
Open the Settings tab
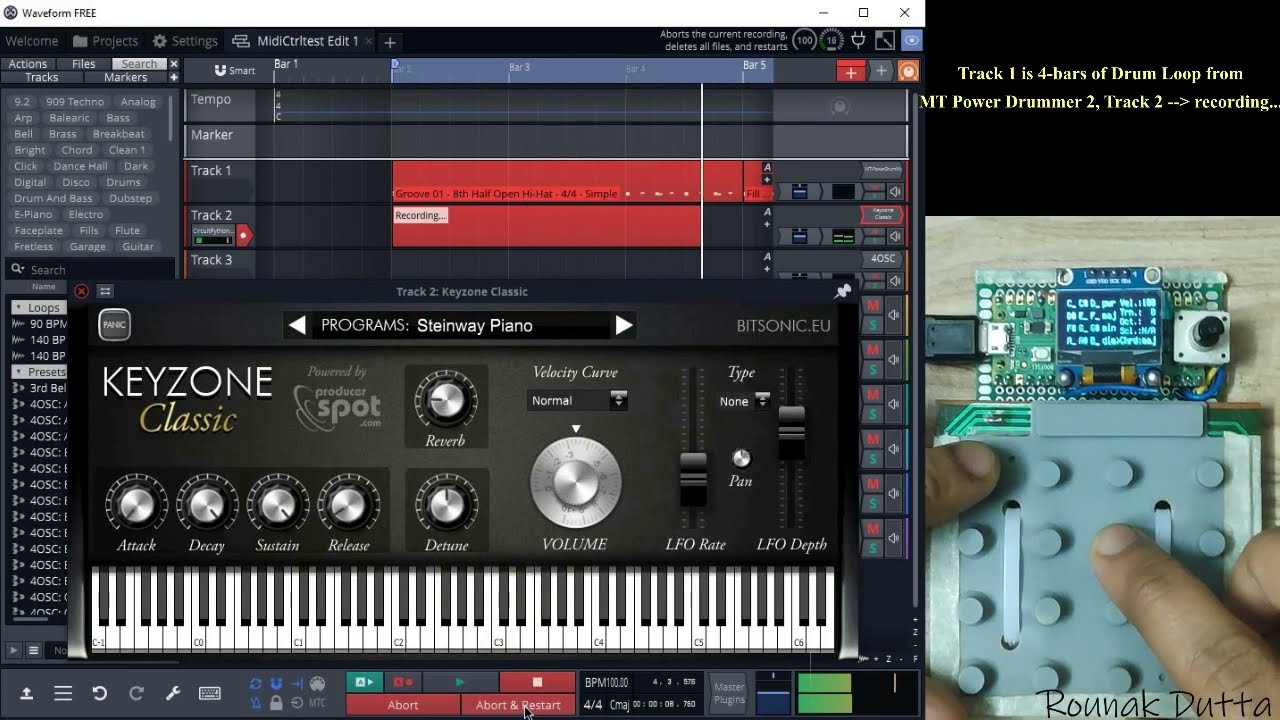(185, 41)
